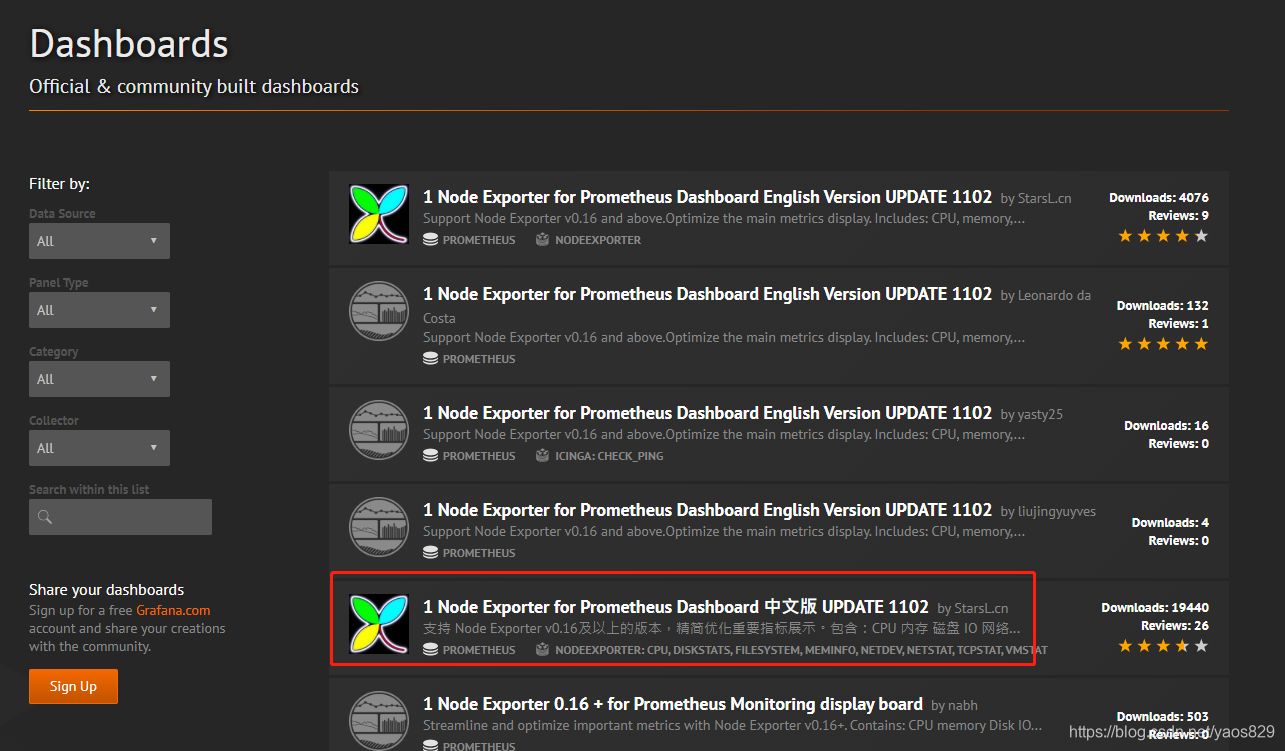
Task: Open dashboard title by Leonardo da Costa
Action: 707,294
